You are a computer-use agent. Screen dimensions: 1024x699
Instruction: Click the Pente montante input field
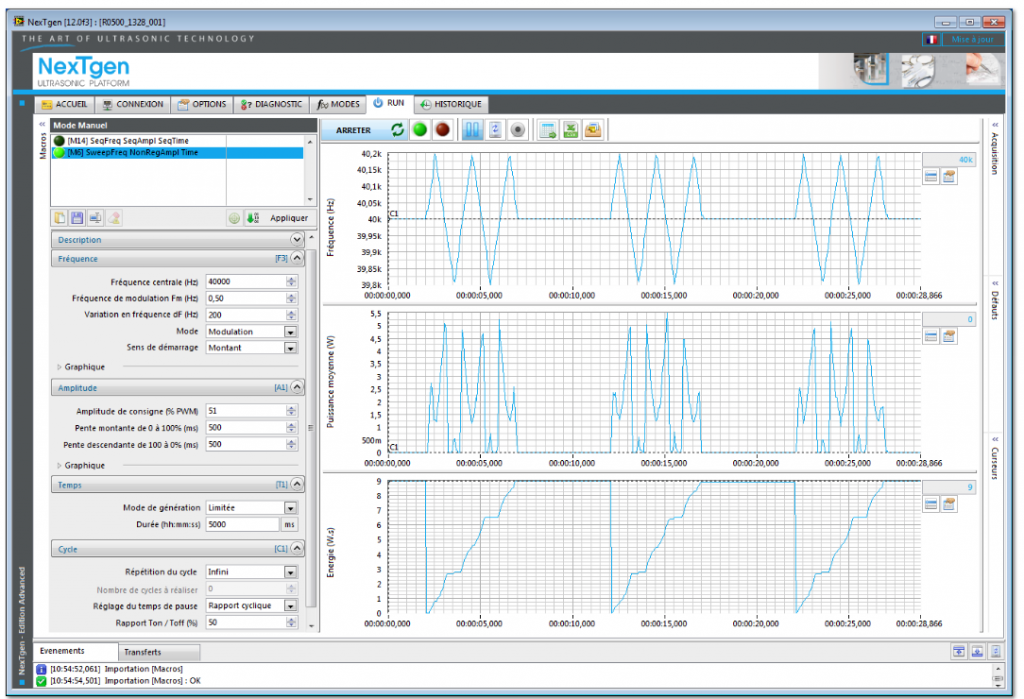(246, 428)
